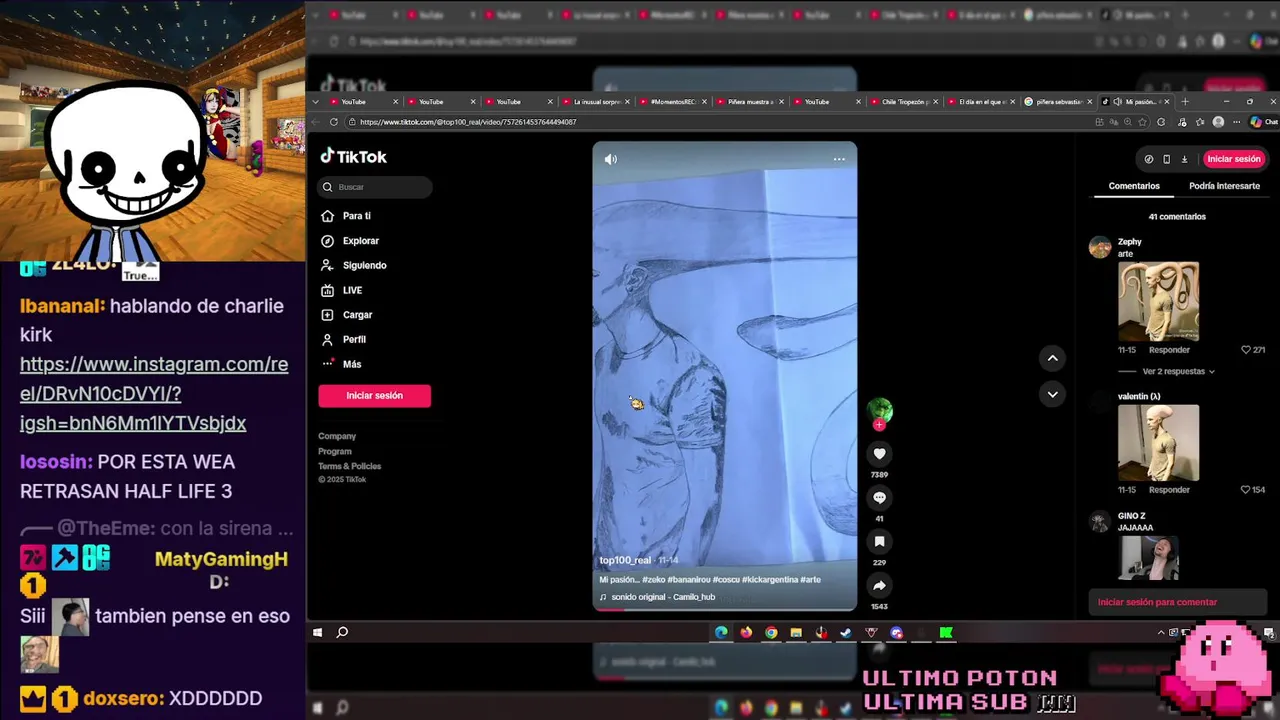Click the browser address bar URL

click(468, 122)
